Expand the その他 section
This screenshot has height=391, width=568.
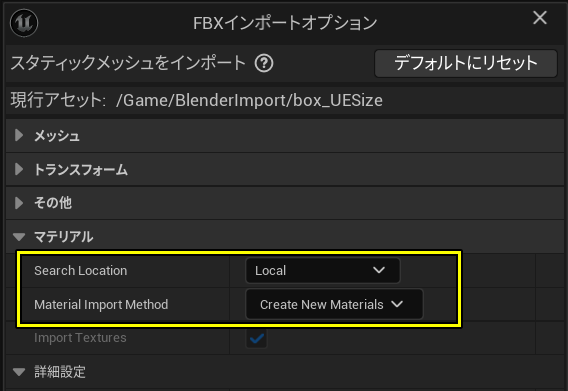click(x=19, y=203)
